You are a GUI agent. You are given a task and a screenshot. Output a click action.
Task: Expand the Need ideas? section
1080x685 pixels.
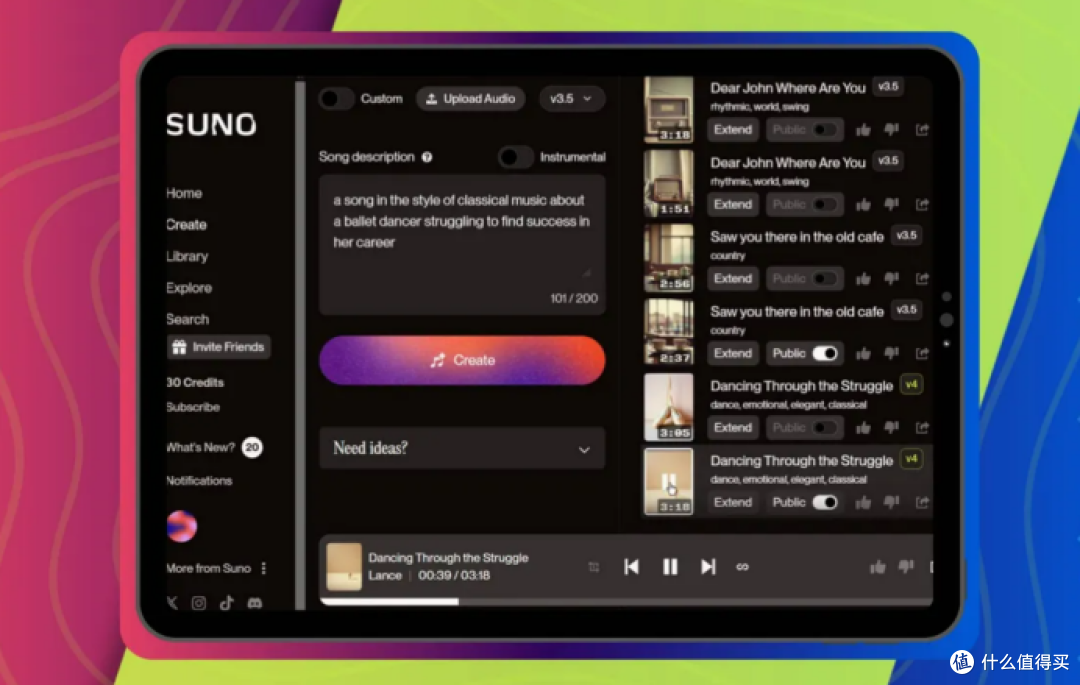(x=462, y=448)
